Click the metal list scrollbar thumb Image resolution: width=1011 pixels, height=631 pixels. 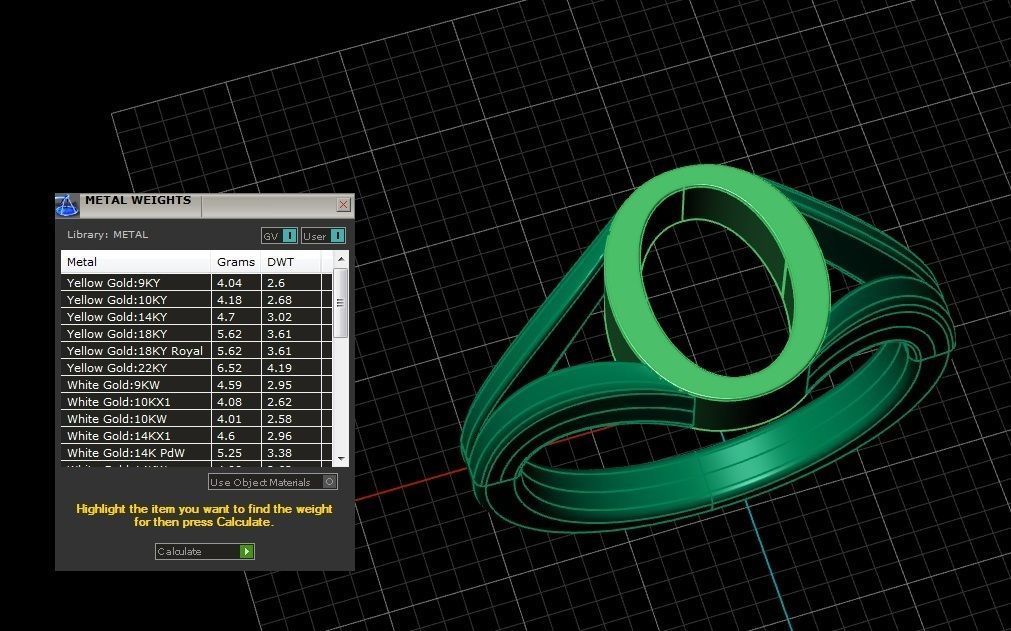(x=341, y=302)
